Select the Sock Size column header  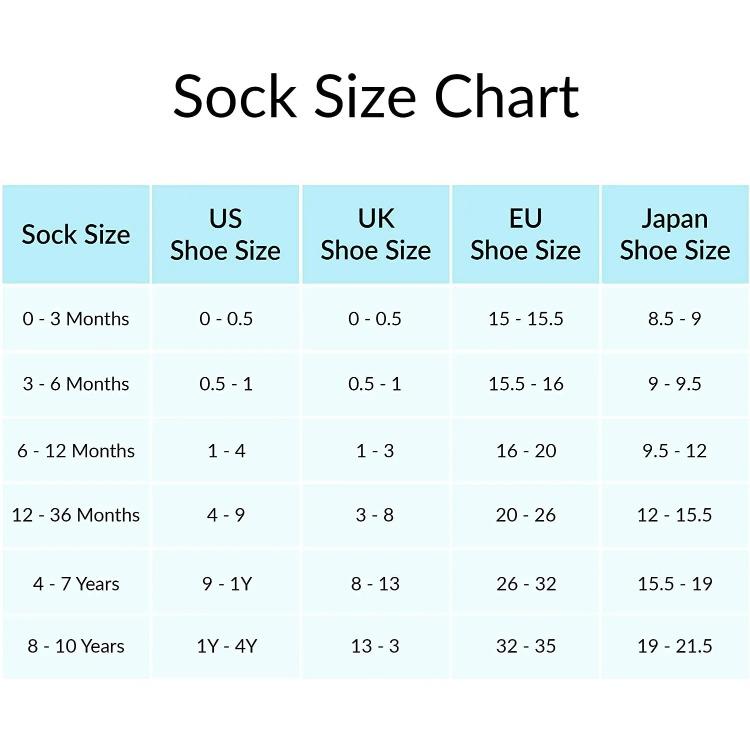click(x=76, y=235)
